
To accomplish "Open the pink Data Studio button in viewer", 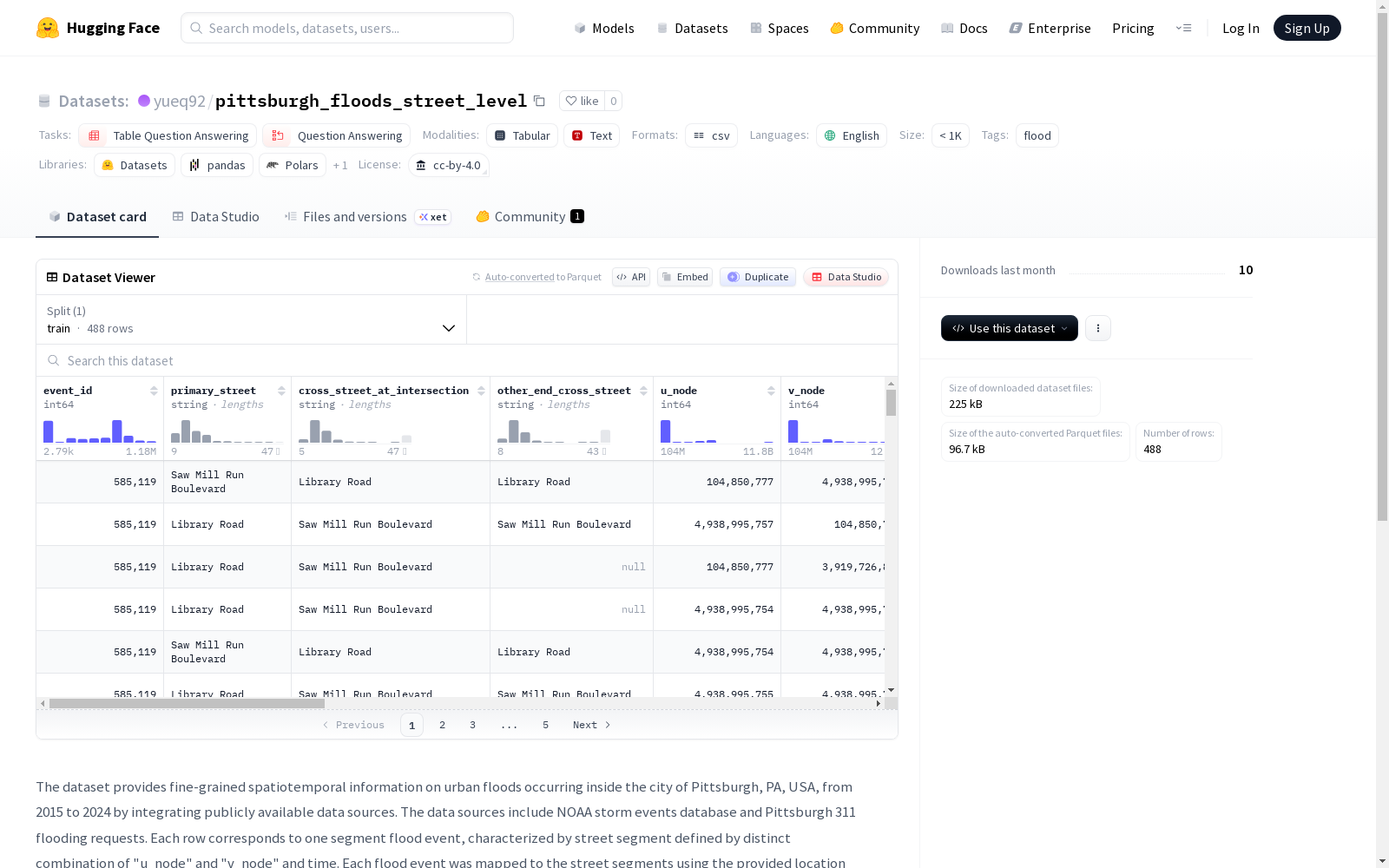I will tap(846, 277).
